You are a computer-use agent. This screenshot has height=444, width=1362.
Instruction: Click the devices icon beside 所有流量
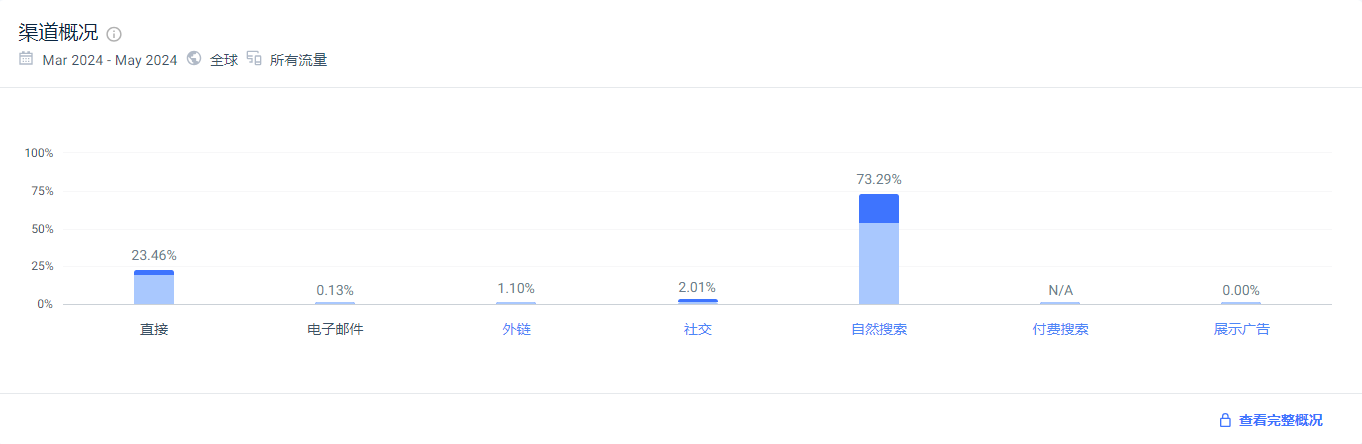click(x=254, y=59)
